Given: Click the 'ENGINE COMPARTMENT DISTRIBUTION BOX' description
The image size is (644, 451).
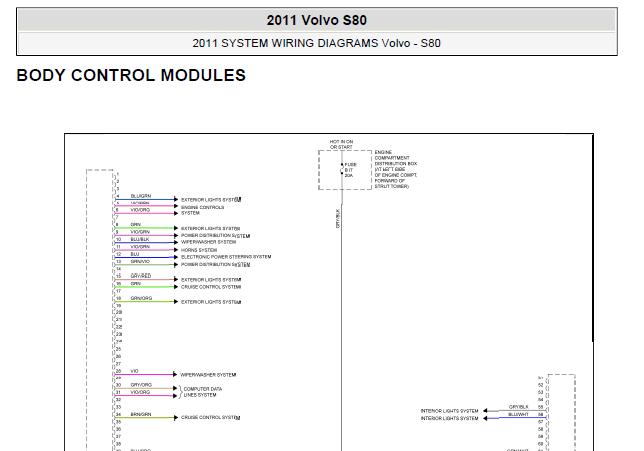Looking at the screenshot, I should [396, 169].
